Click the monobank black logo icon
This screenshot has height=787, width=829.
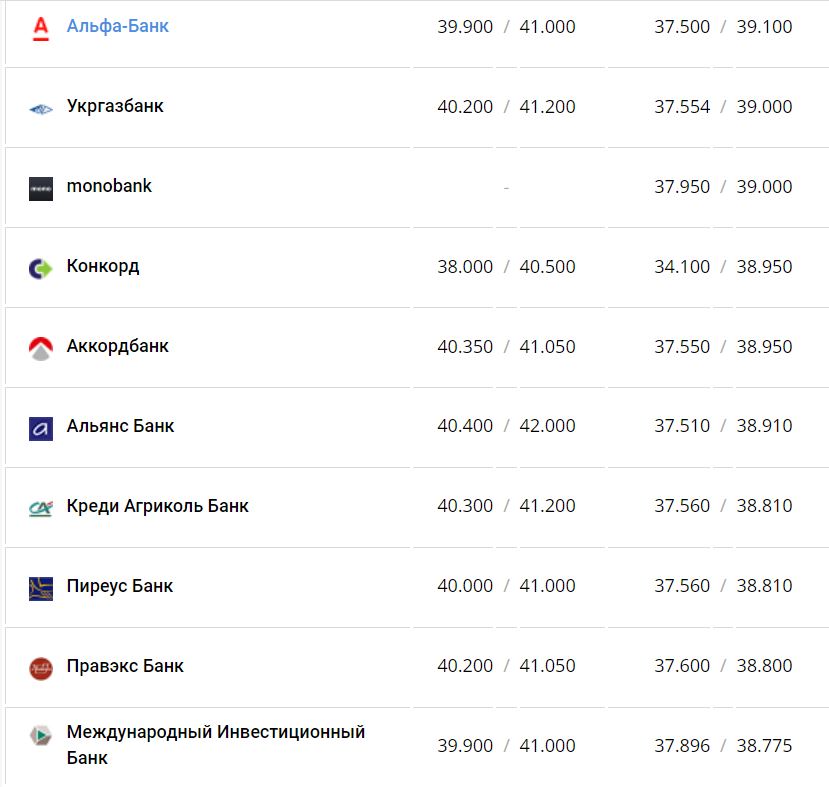41,188
